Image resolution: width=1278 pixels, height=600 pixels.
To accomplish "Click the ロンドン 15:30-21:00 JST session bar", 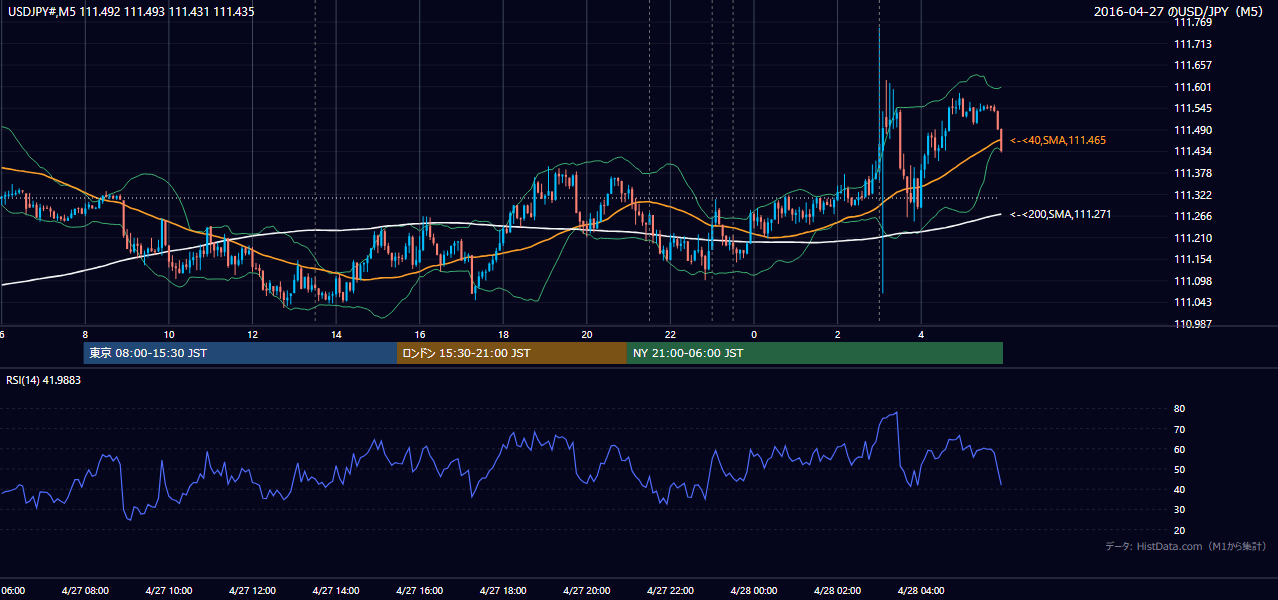I will (x=512, y=353).
